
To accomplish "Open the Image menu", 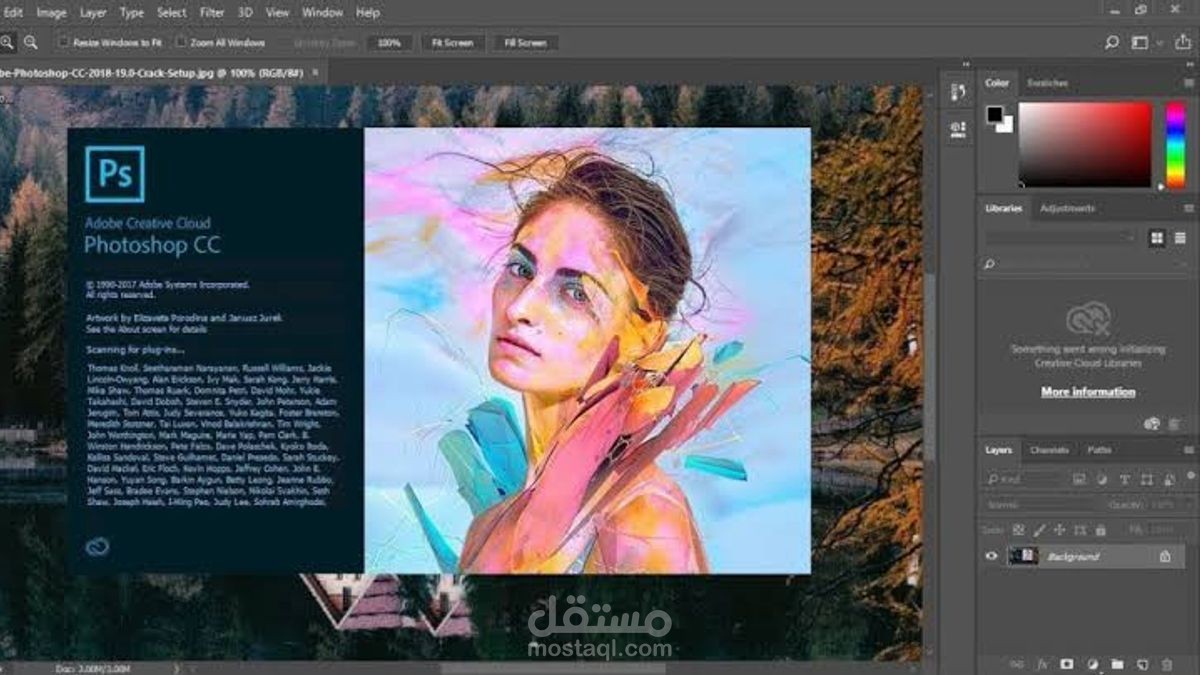I will point(51,13).
